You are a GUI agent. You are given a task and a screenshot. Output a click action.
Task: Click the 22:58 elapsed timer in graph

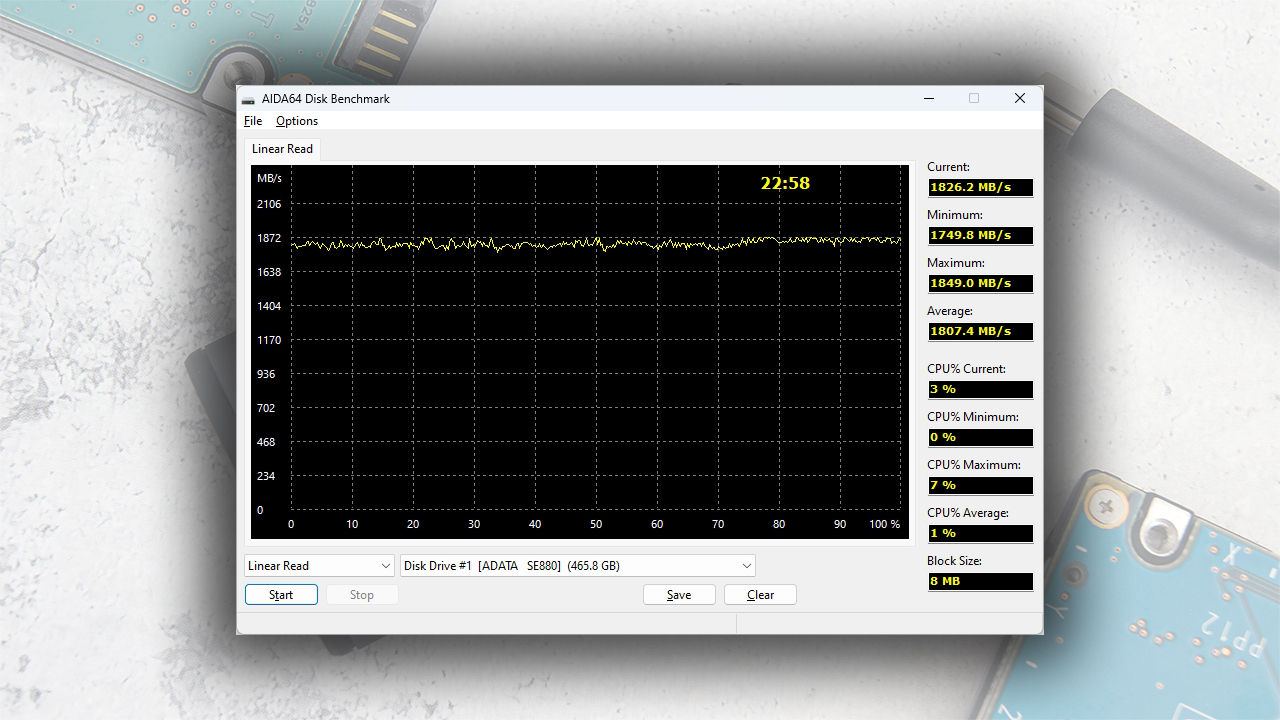[785, 183]
